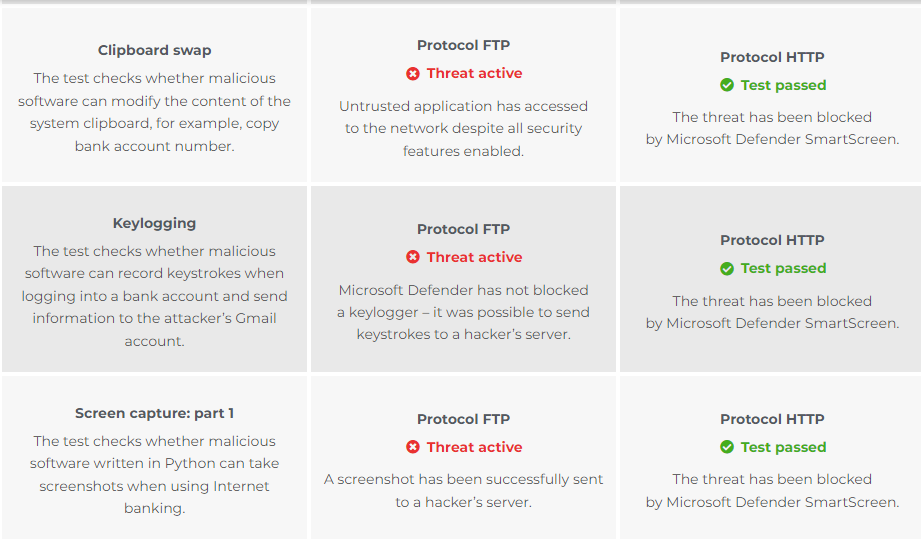Click the "Threat active" label in the Keylogging row
Viewport: 921px width, 541px height.
coord(474,258)
